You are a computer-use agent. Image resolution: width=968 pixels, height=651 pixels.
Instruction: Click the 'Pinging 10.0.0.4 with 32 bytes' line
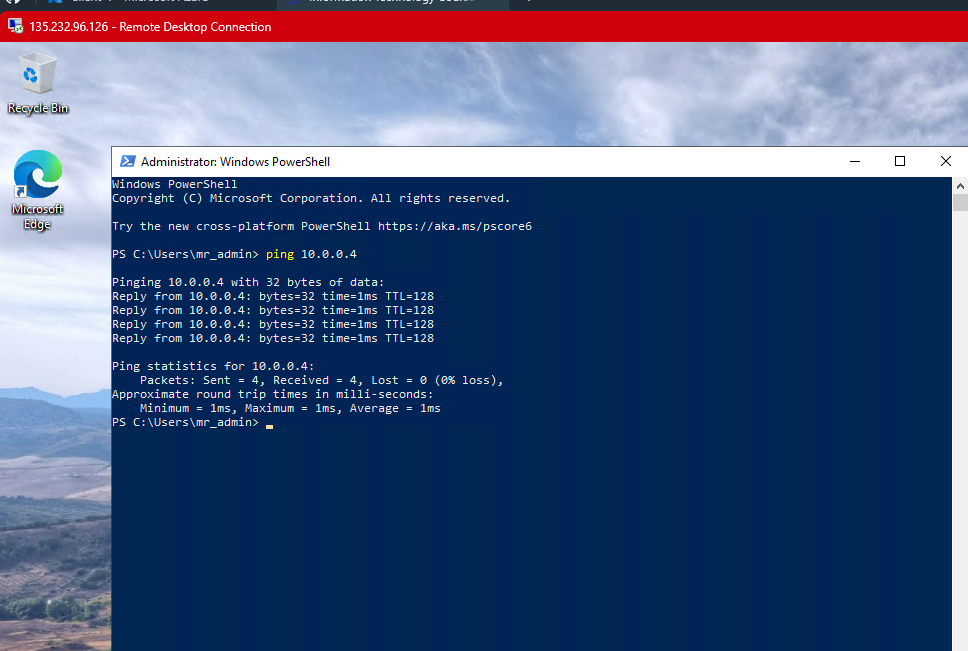[248, 282]
